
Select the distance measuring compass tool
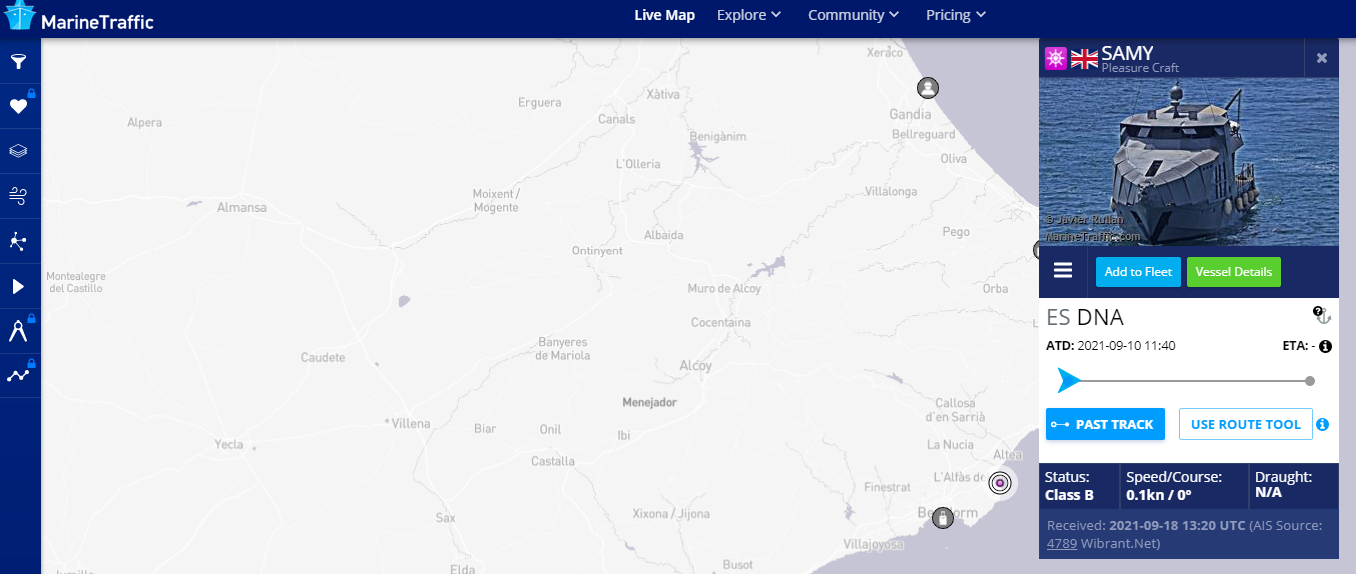coord(19,331)
